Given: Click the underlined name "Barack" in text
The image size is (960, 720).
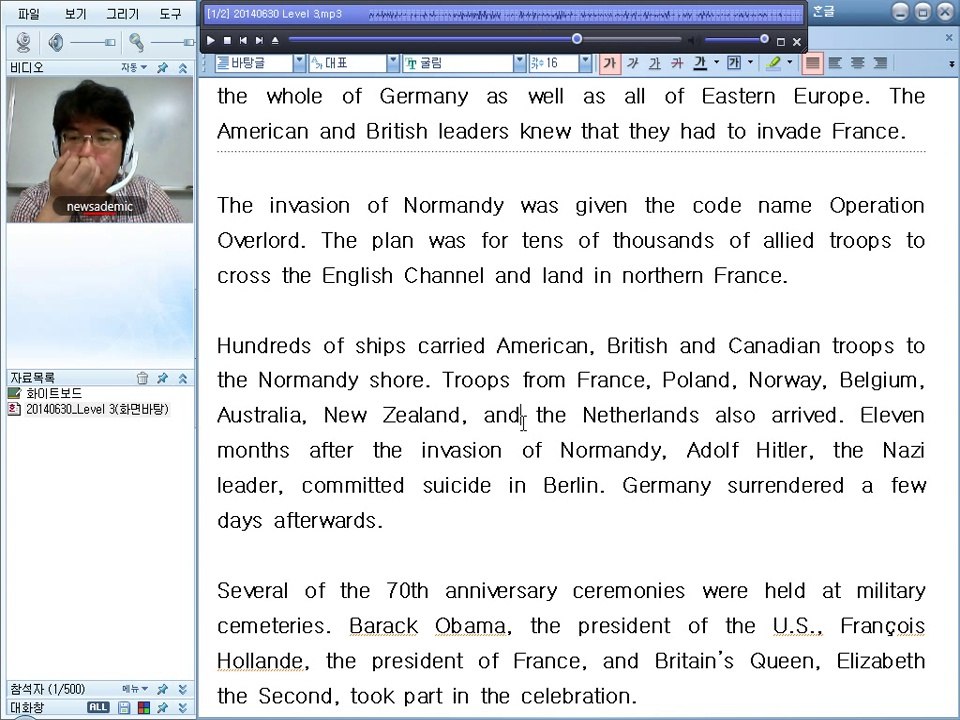Looking at the screenshot, I should [383, 626].
